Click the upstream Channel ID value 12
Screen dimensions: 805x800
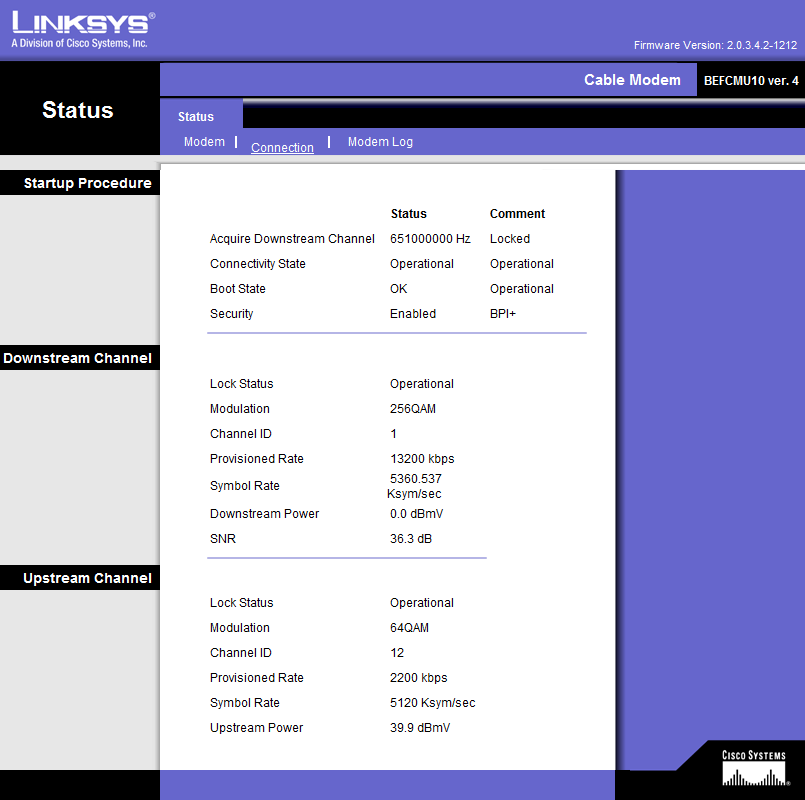[x=397, y=653]
